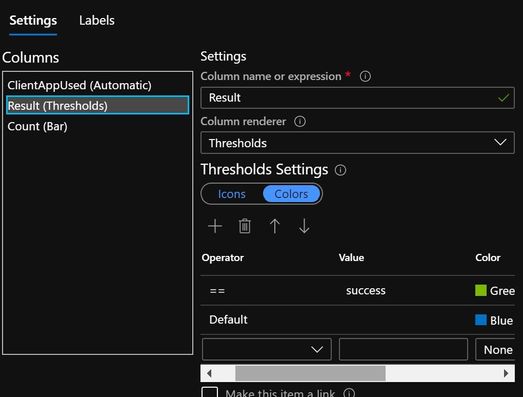Click the green color swatch
Viewport: 523px width, 397px height.
pyautogui.click(x=481, y=290)
